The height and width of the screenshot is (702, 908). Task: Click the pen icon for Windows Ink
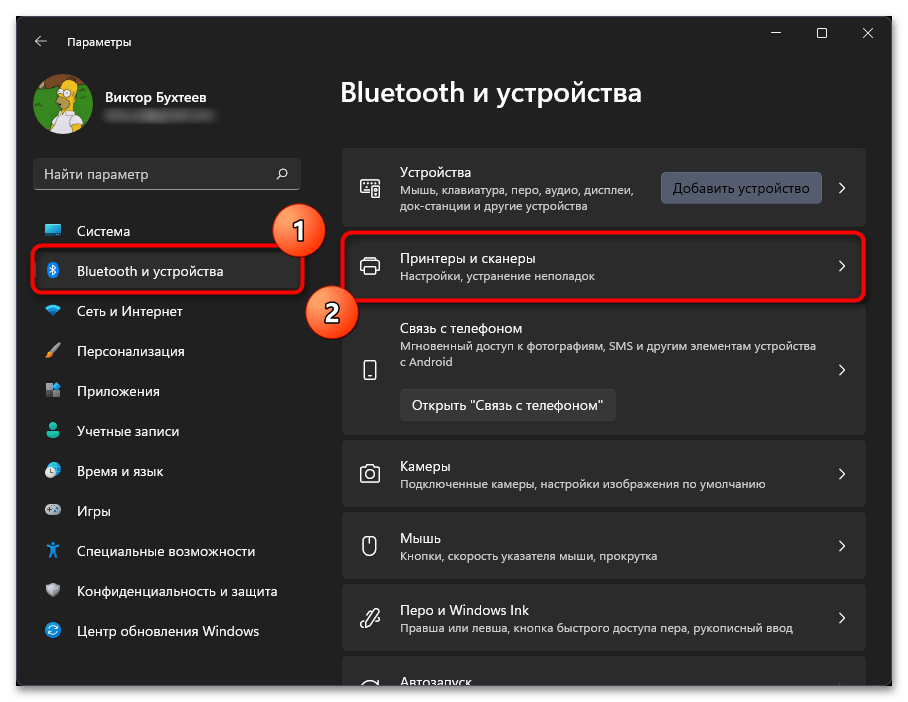[370, 618]
